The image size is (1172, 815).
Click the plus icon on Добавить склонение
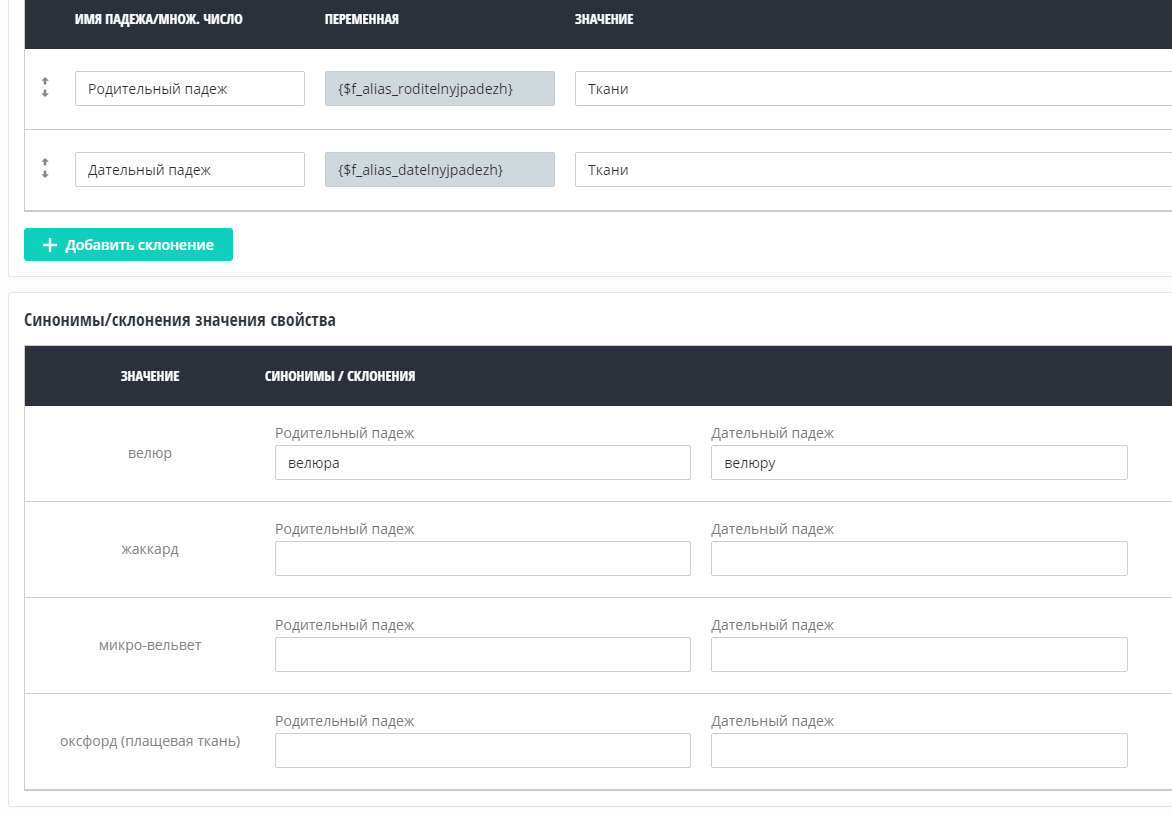click(50, 245)
